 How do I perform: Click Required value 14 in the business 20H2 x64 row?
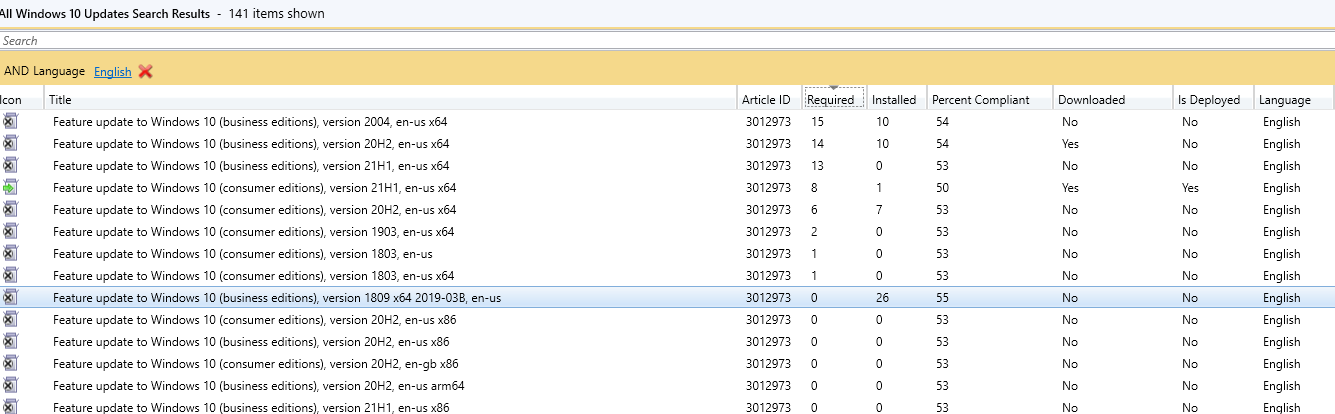coord(818,144)
